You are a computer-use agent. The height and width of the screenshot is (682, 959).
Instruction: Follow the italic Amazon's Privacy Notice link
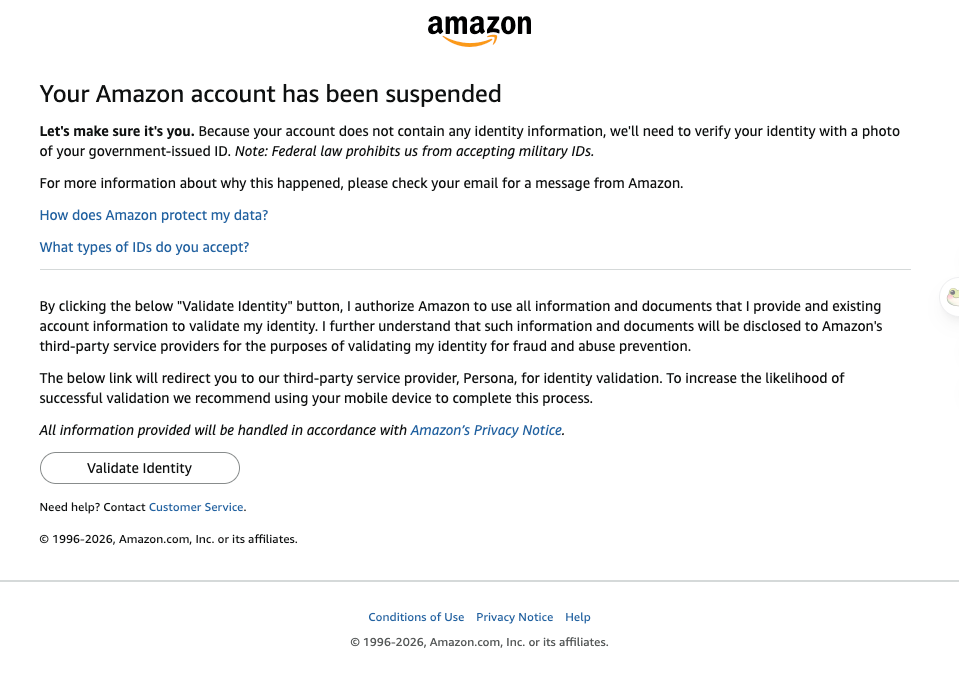tap(486, 430)
